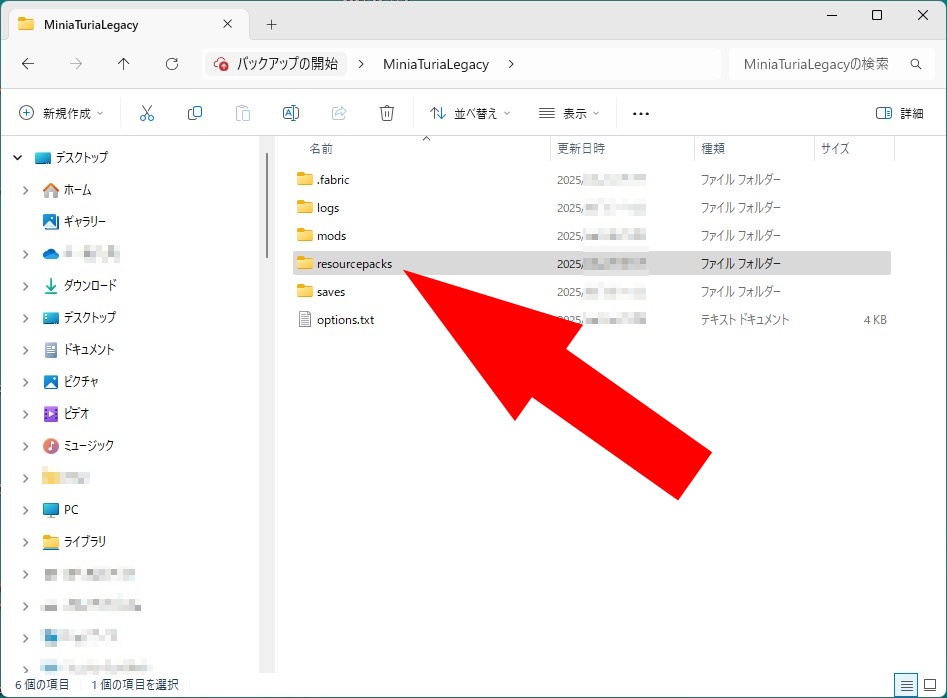Screen dimensions: 947x698
Task: Select デスクトップ under ダウンロード in navigation pane
Action: tap(79, 318)
